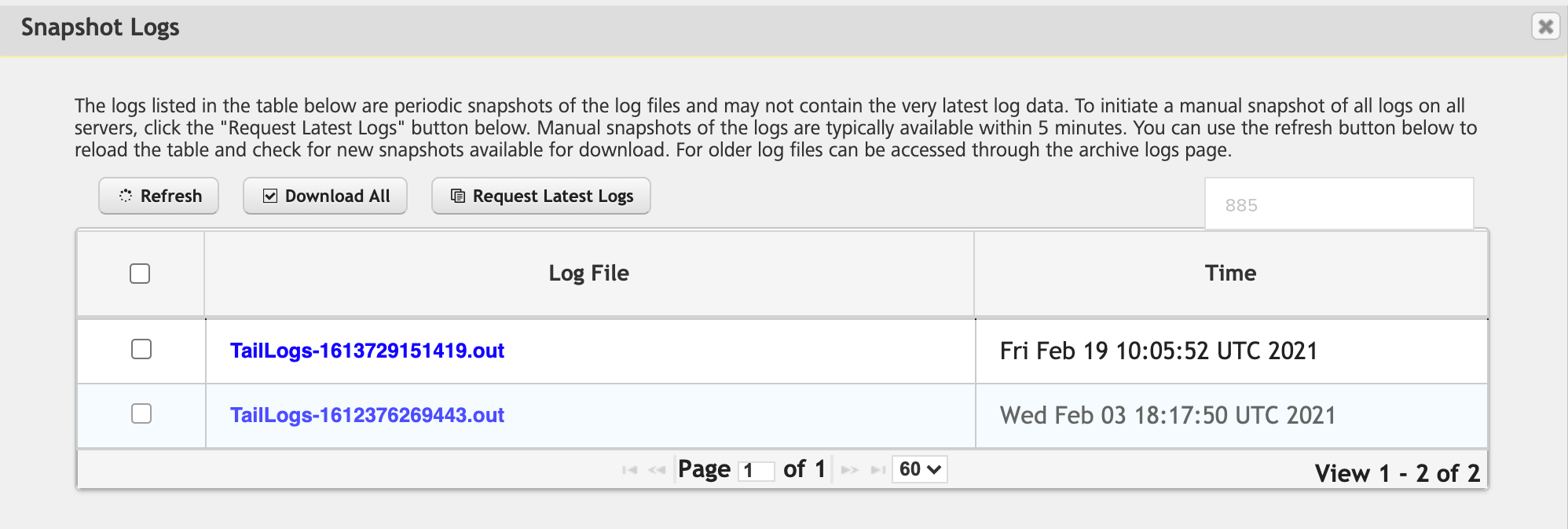
Task: Open the rows-per-page dropdown showing 60
Action: pyautogui.click(x=919, y=469)
